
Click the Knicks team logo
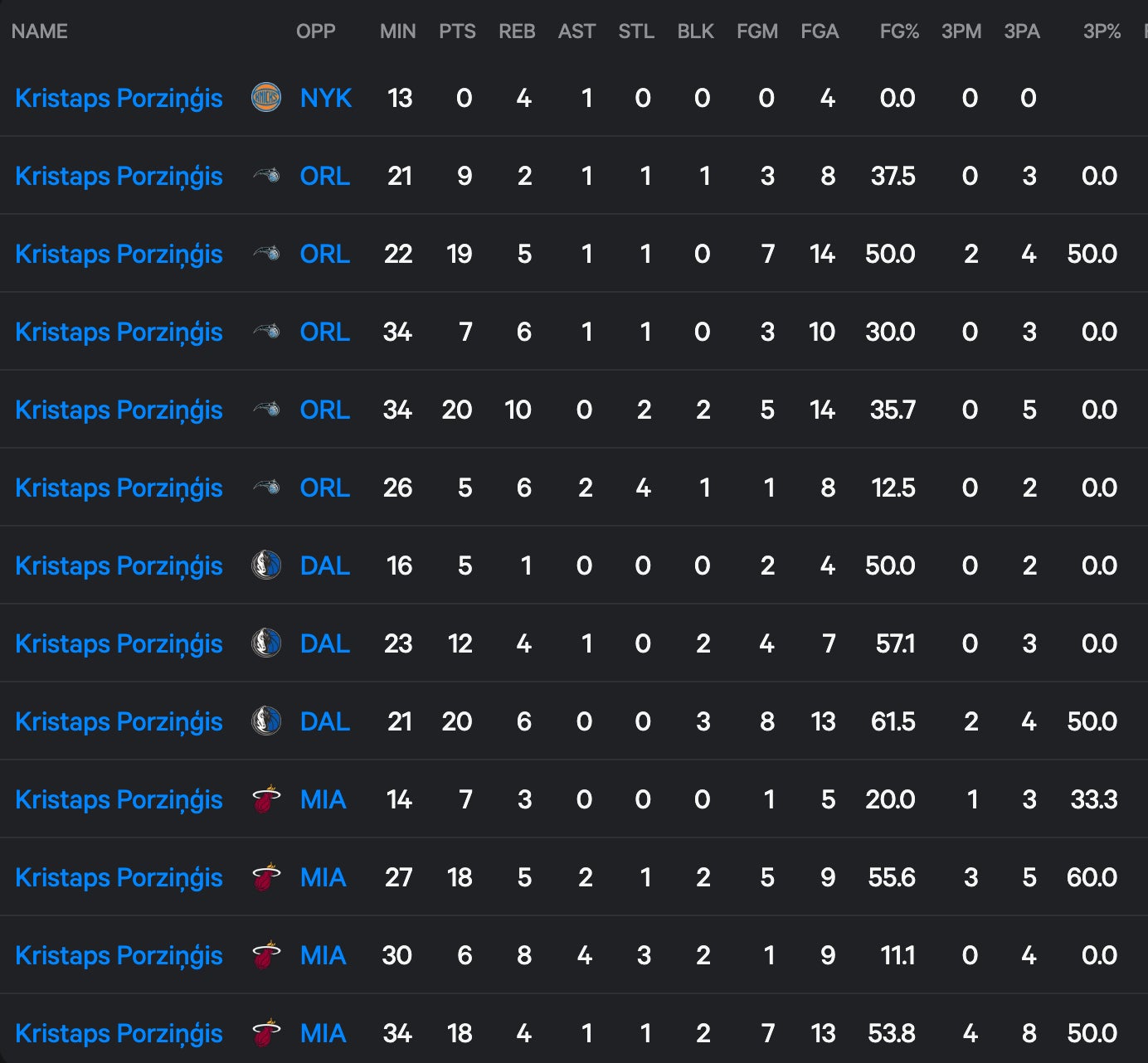point(266,98)
